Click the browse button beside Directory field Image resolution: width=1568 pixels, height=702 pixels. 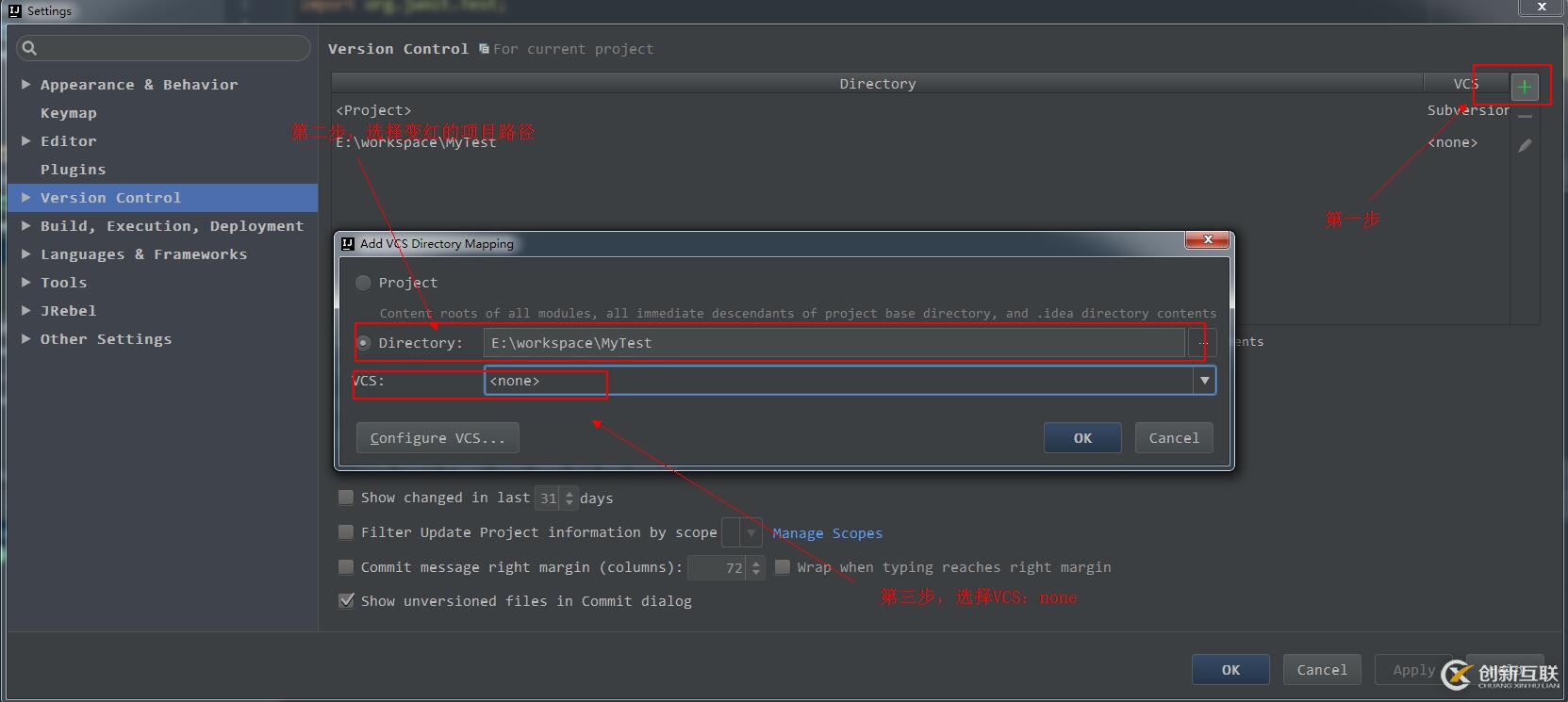point(1202,343)
